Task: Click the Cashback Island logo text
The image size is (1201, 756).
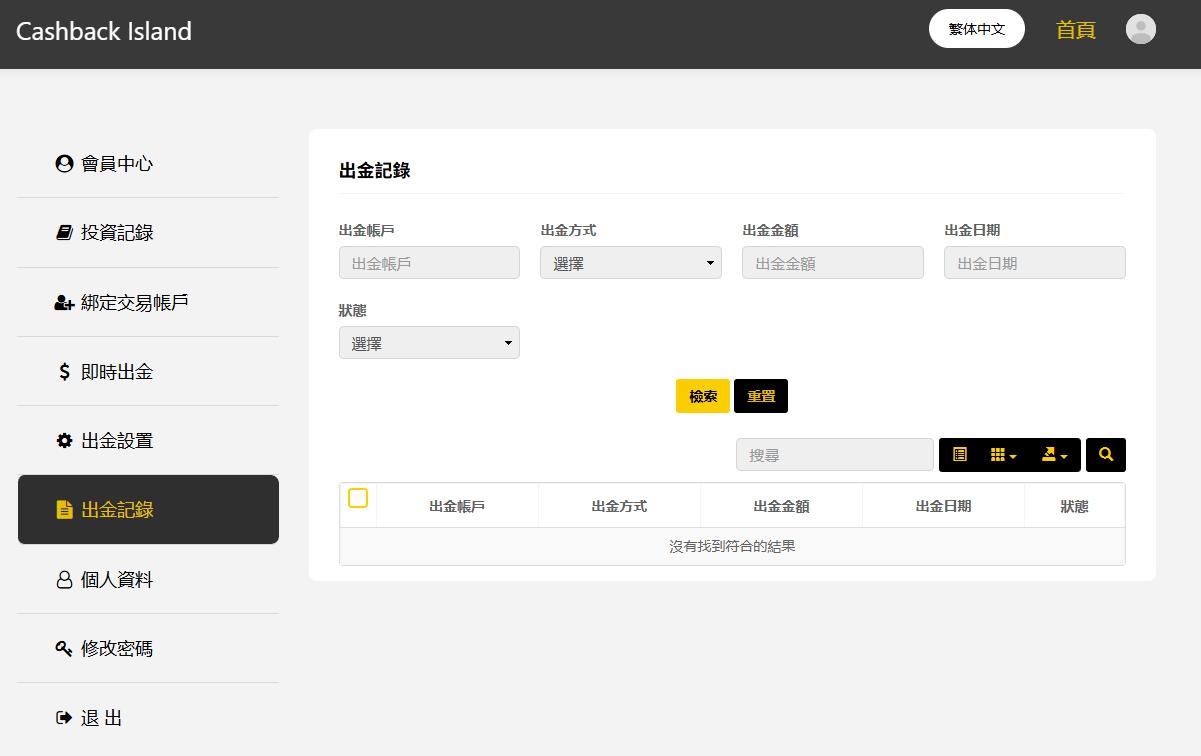Action: point(104,31)
